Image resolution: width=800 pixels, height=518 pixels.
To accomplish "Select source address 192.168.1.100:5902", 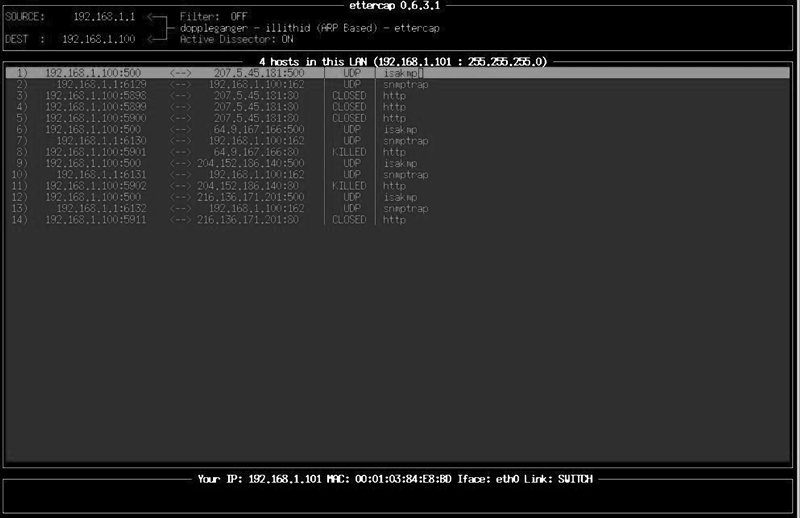I will pyautogui.click(x=96, y=186).
